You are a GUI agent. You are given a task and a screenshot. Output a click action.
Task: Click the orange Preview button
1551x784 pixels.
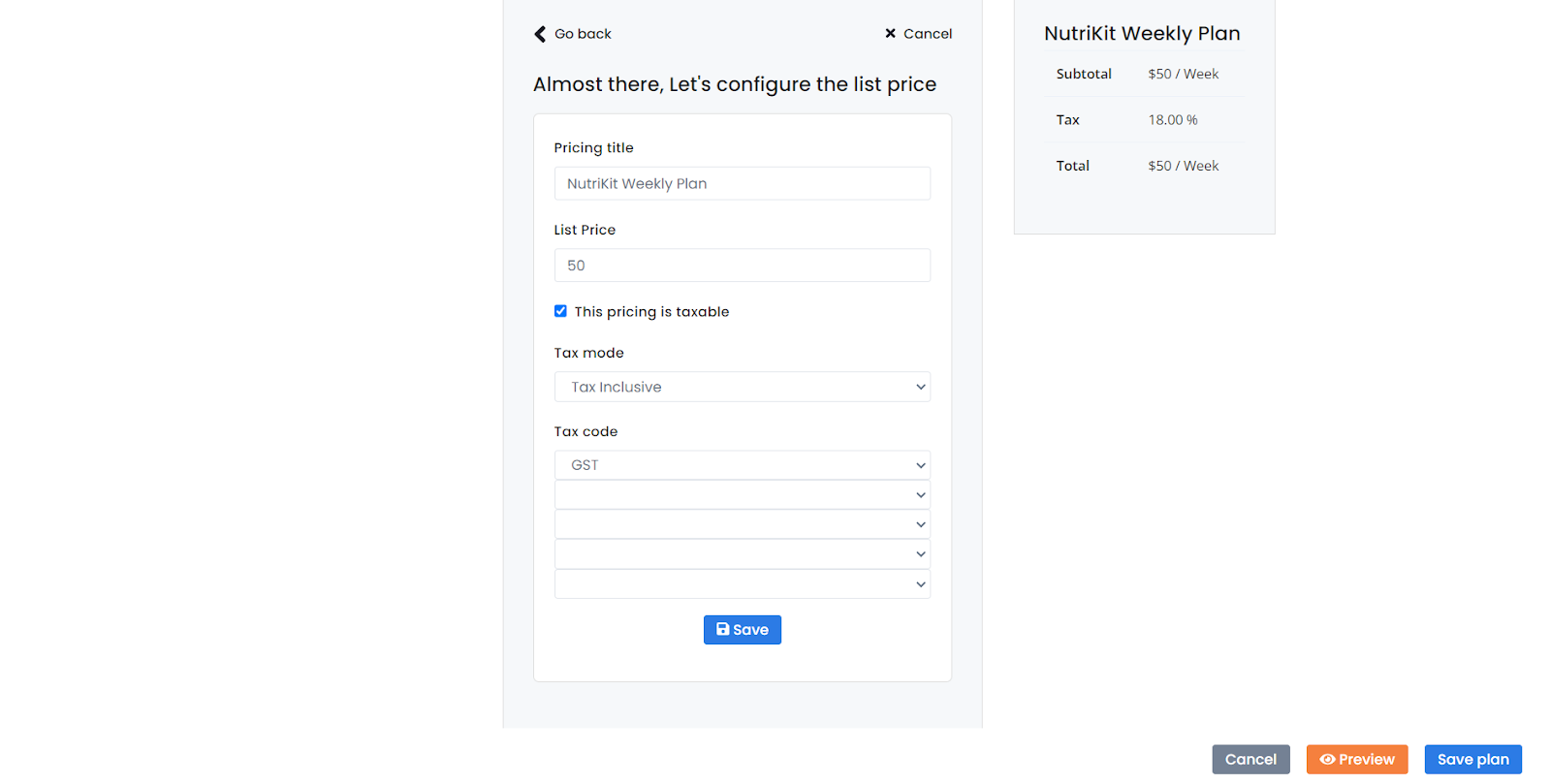point(1356,759)
